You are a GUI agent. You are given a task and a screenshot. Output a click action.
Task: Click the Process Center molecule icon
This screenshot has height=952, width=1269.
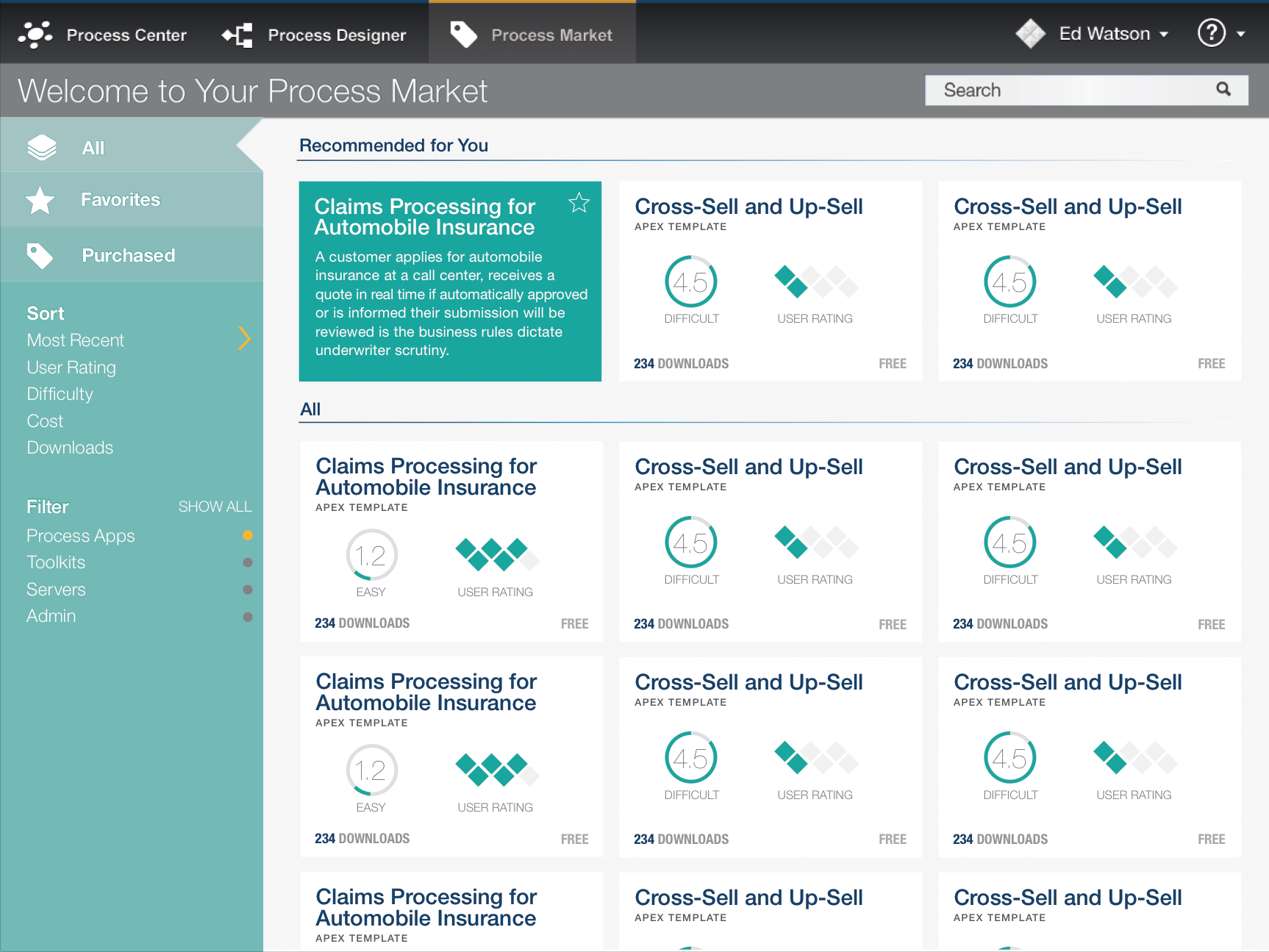coord(35,35)
